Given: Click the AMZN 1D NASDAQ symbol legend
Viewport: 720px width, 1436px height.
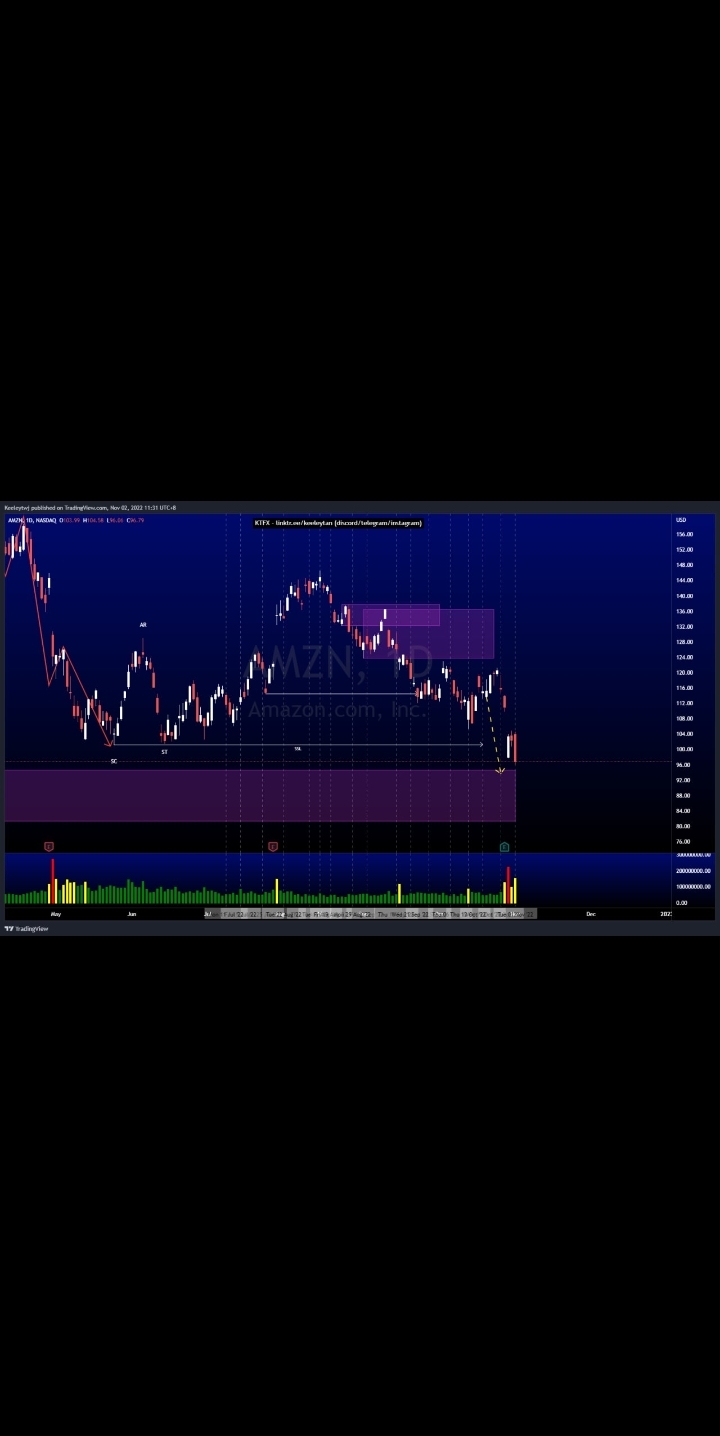Looking at the screenshot, I should [32, 520].
